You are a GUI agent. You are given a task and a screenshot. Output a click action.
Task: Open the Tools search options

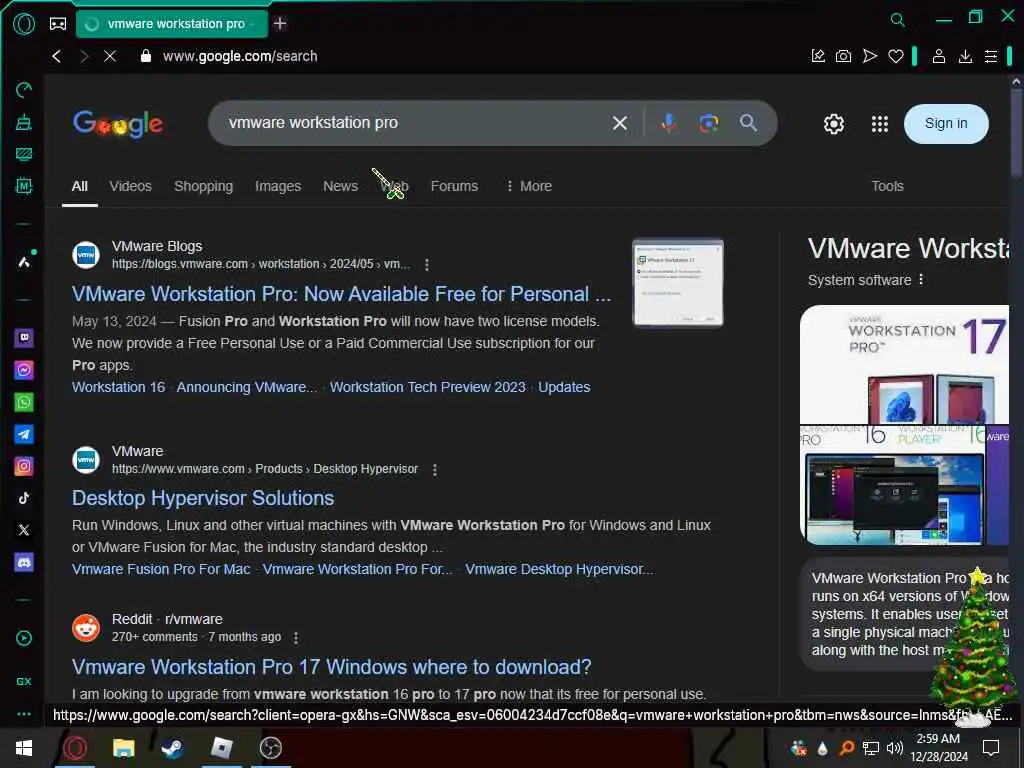tap(887, 186)
